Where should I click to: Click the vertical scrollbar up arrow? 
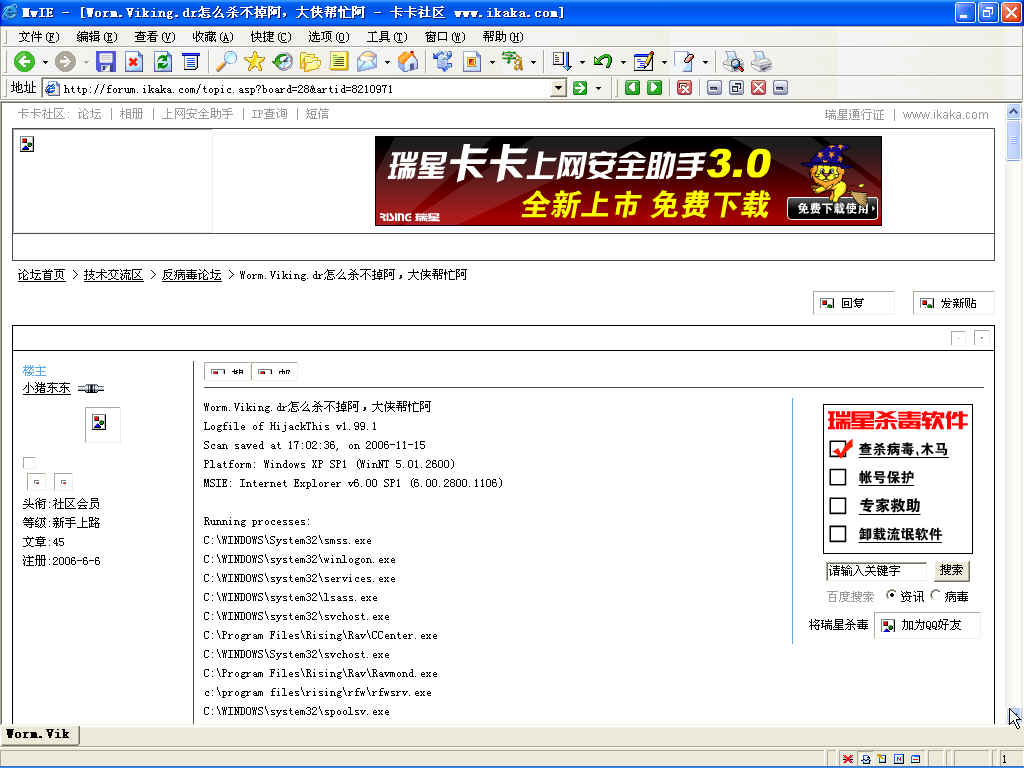point(1013,112)
